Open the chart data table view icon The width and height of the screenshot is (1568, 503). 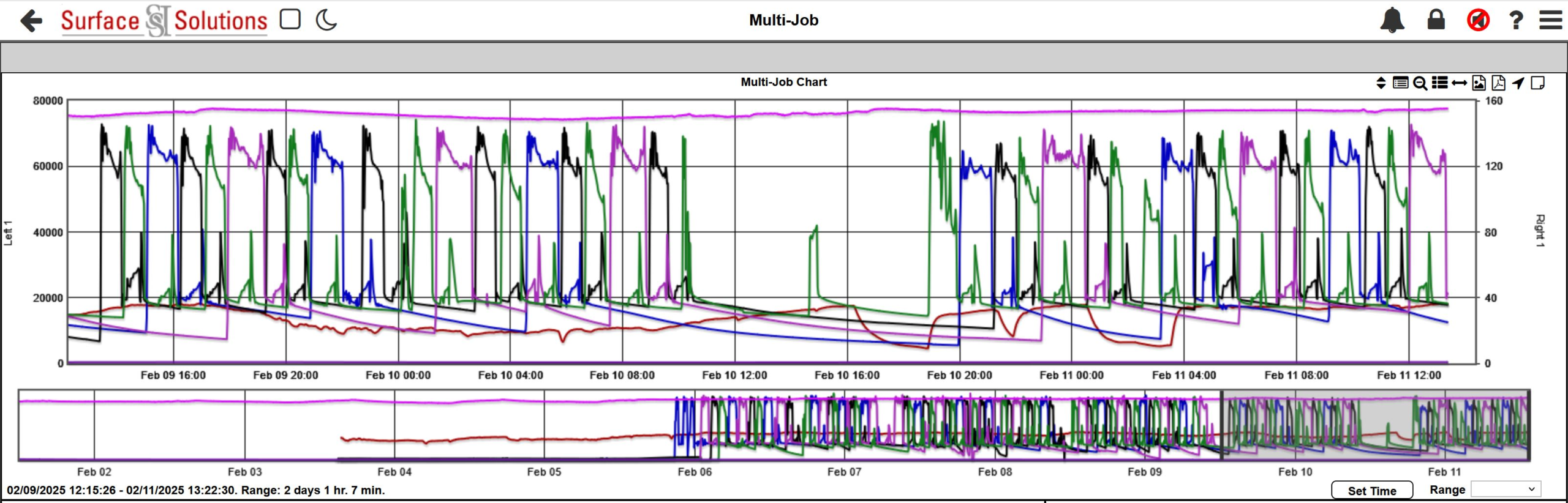click(1400, 83)
